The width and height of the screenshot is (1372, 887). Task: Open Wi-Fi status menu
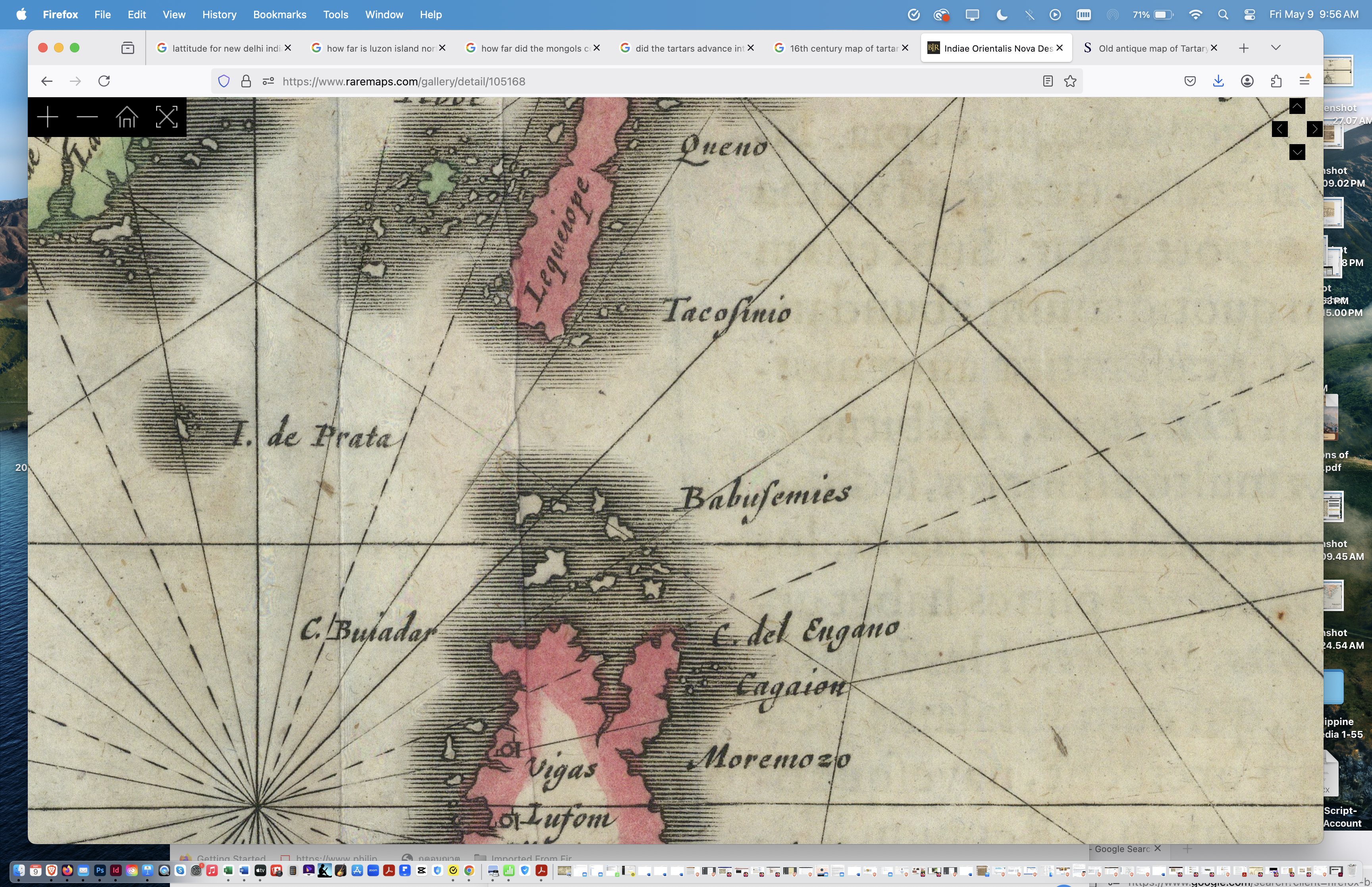1196,14
